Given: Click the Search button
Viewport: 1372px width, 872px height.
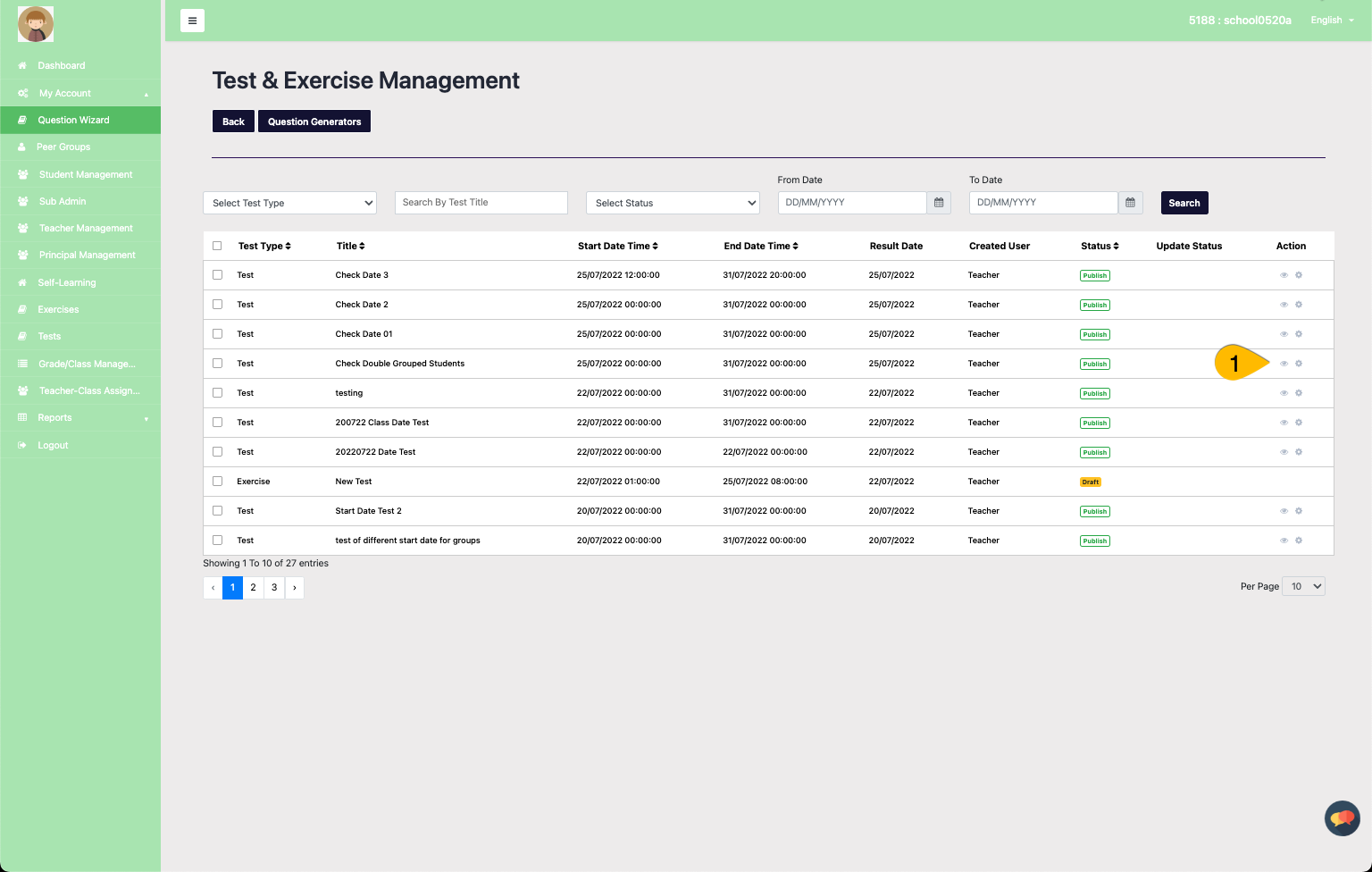Looking at the screenshot, I should [1184, 203].
